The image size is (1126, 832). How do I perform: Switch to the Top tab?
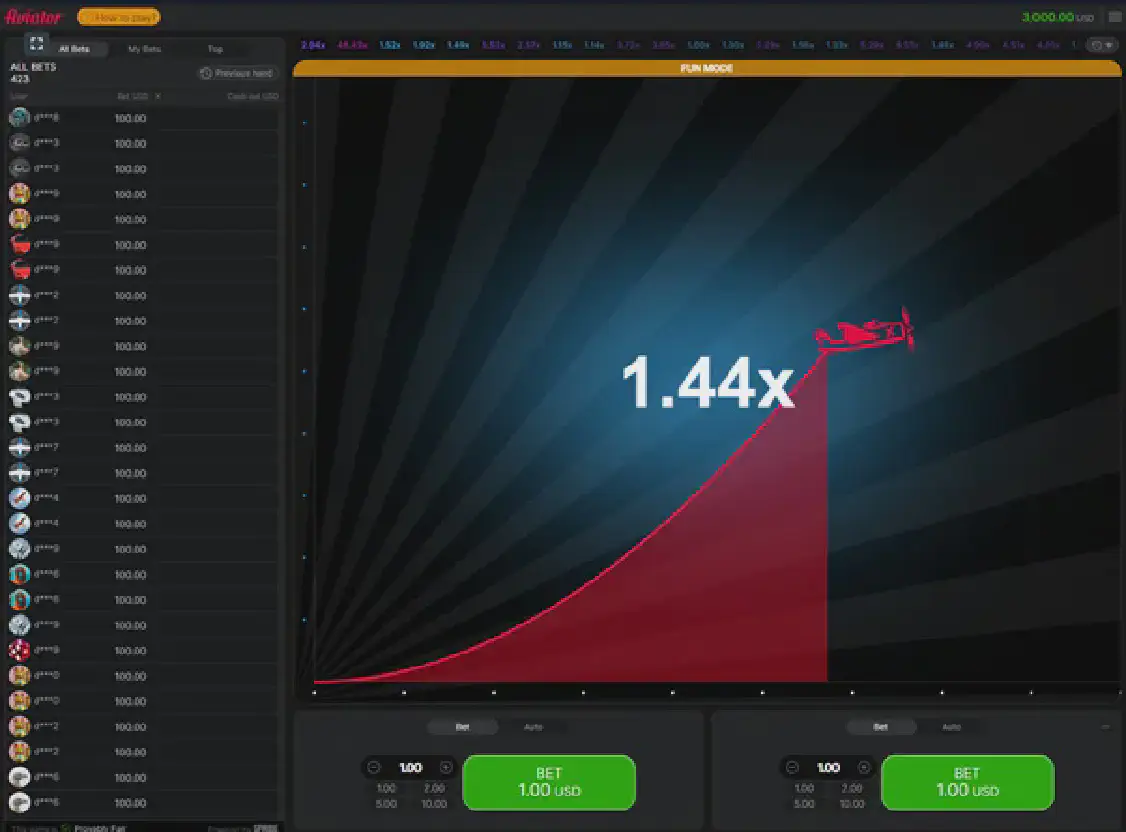click(x=215, y=49)
